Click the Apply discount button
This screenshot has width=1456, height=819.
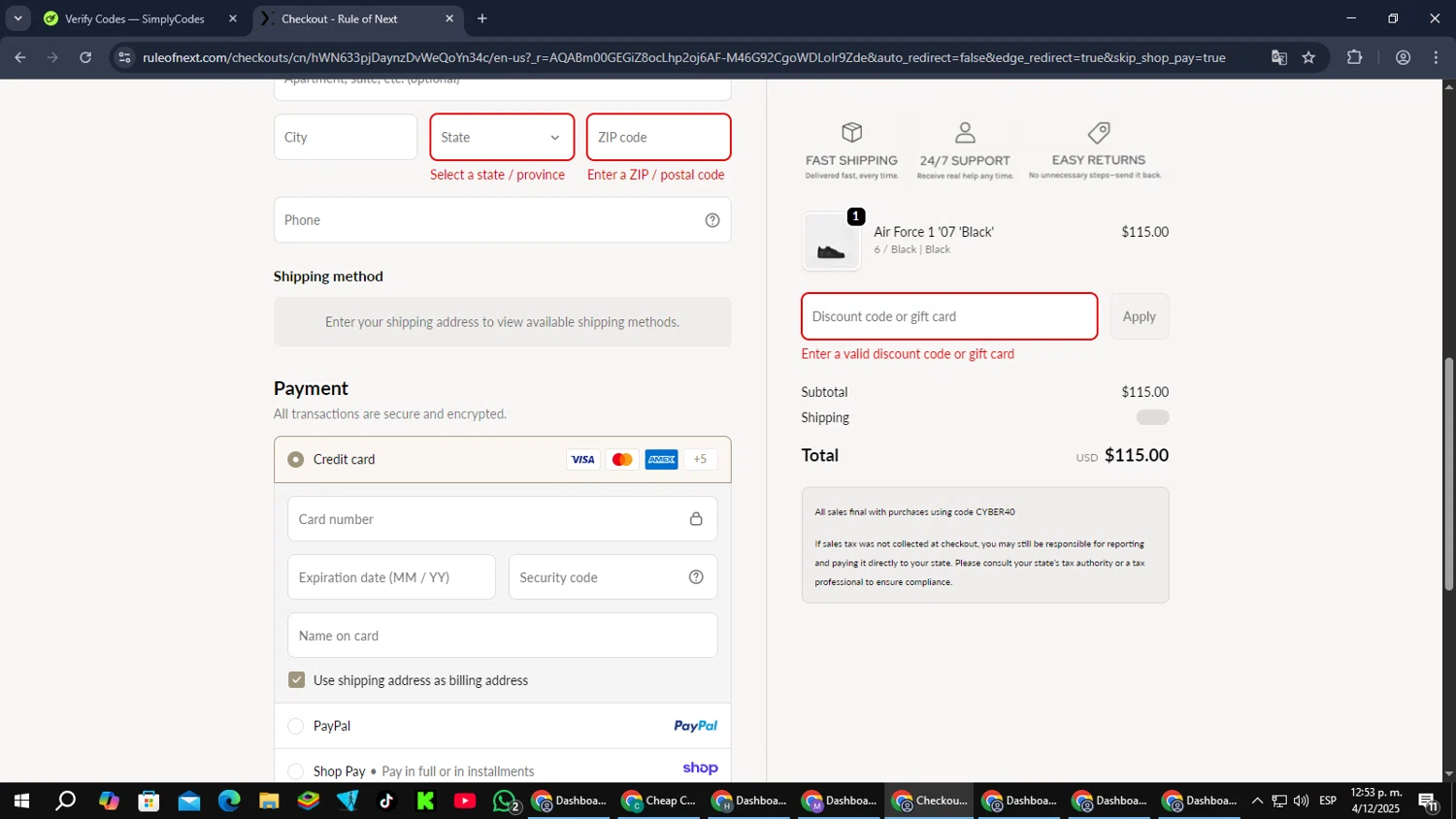tap(1140, 316)
